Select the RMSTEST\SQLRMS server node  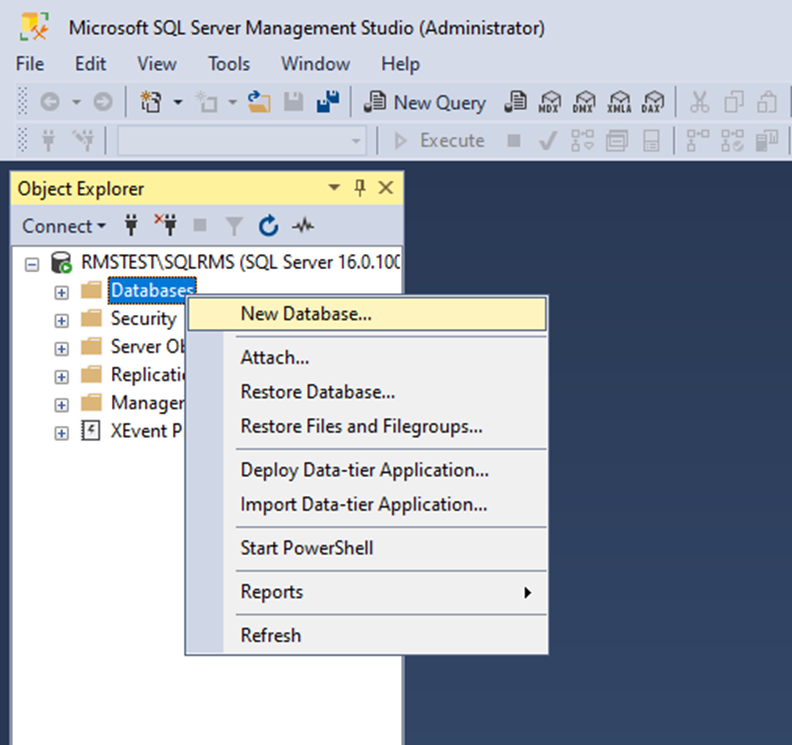[240, 263]
